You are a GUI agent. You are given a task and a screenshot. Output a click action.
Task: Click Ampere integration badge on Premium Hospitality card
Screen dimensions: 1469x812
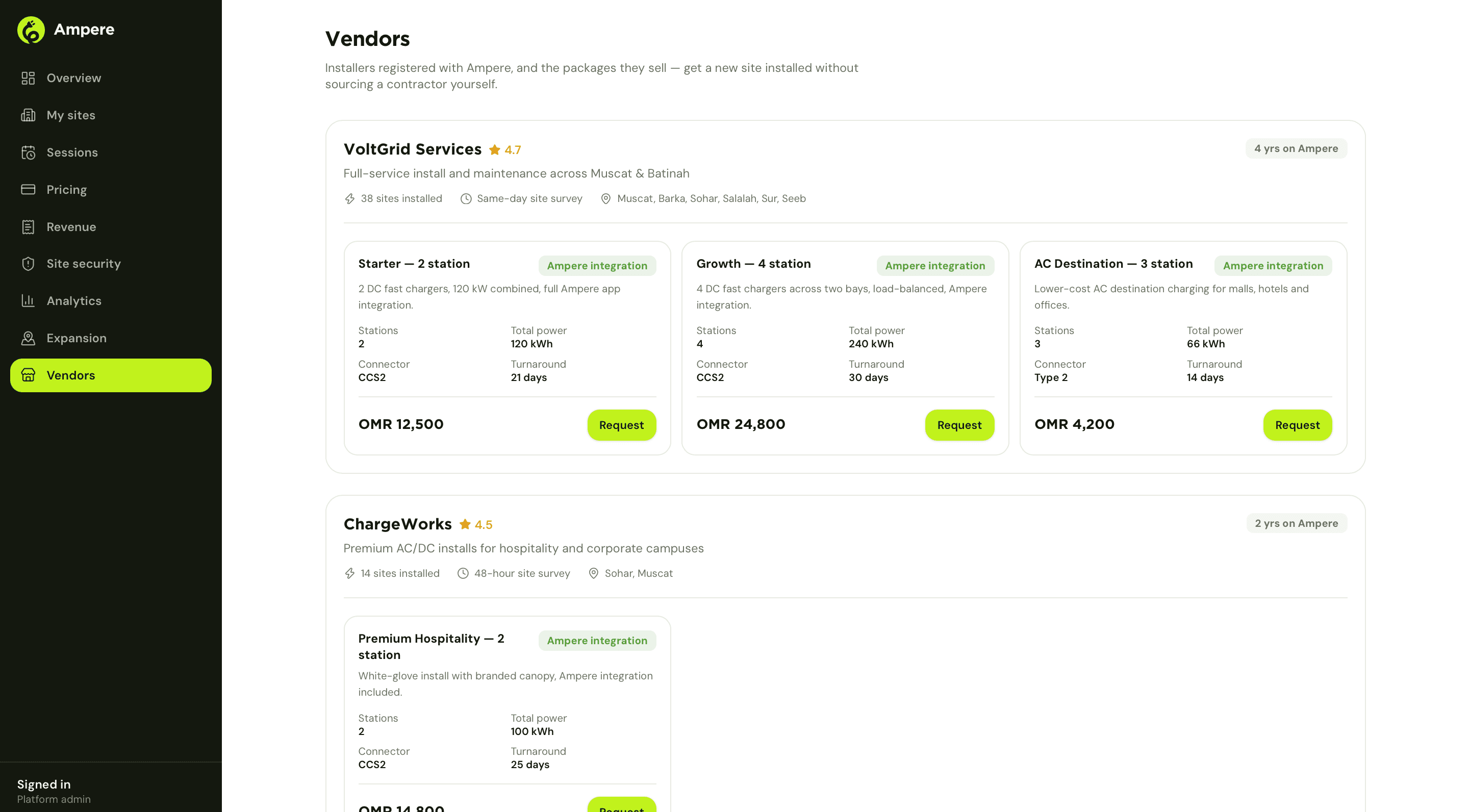[597, 640]
